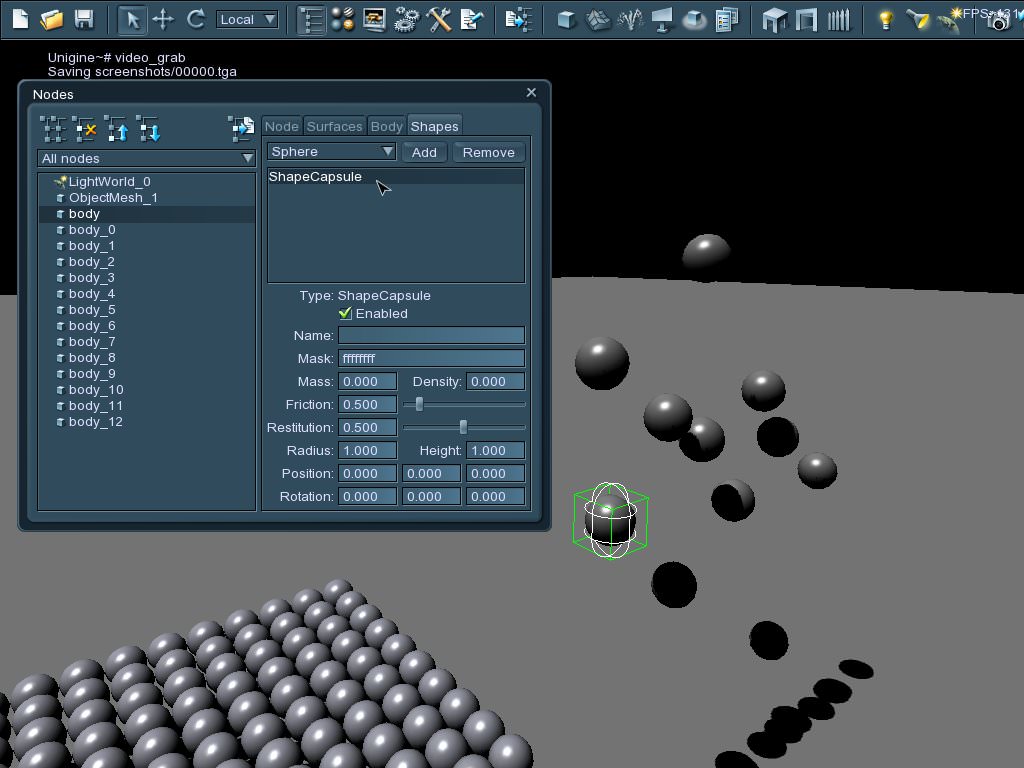This screenshot has width=1024, height=768.
Task: Add a grass object icon
Action: point(630,19)
